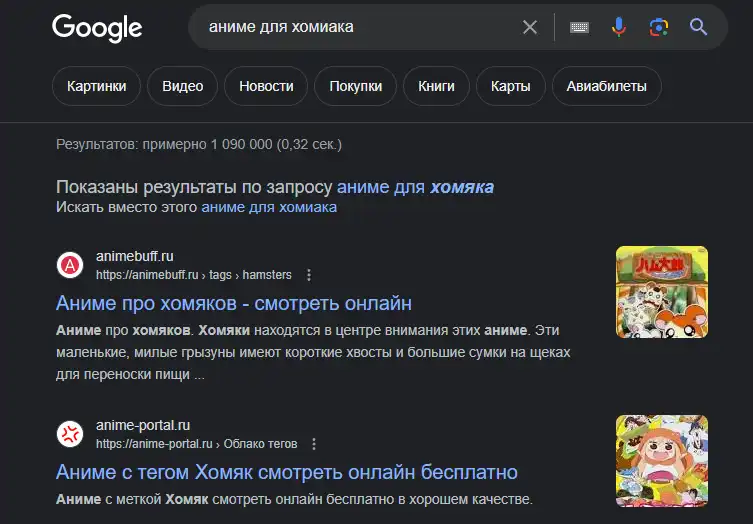Click the anime-portal.ru site name
This screenshot has width=753, height=524.
[143, 426]
